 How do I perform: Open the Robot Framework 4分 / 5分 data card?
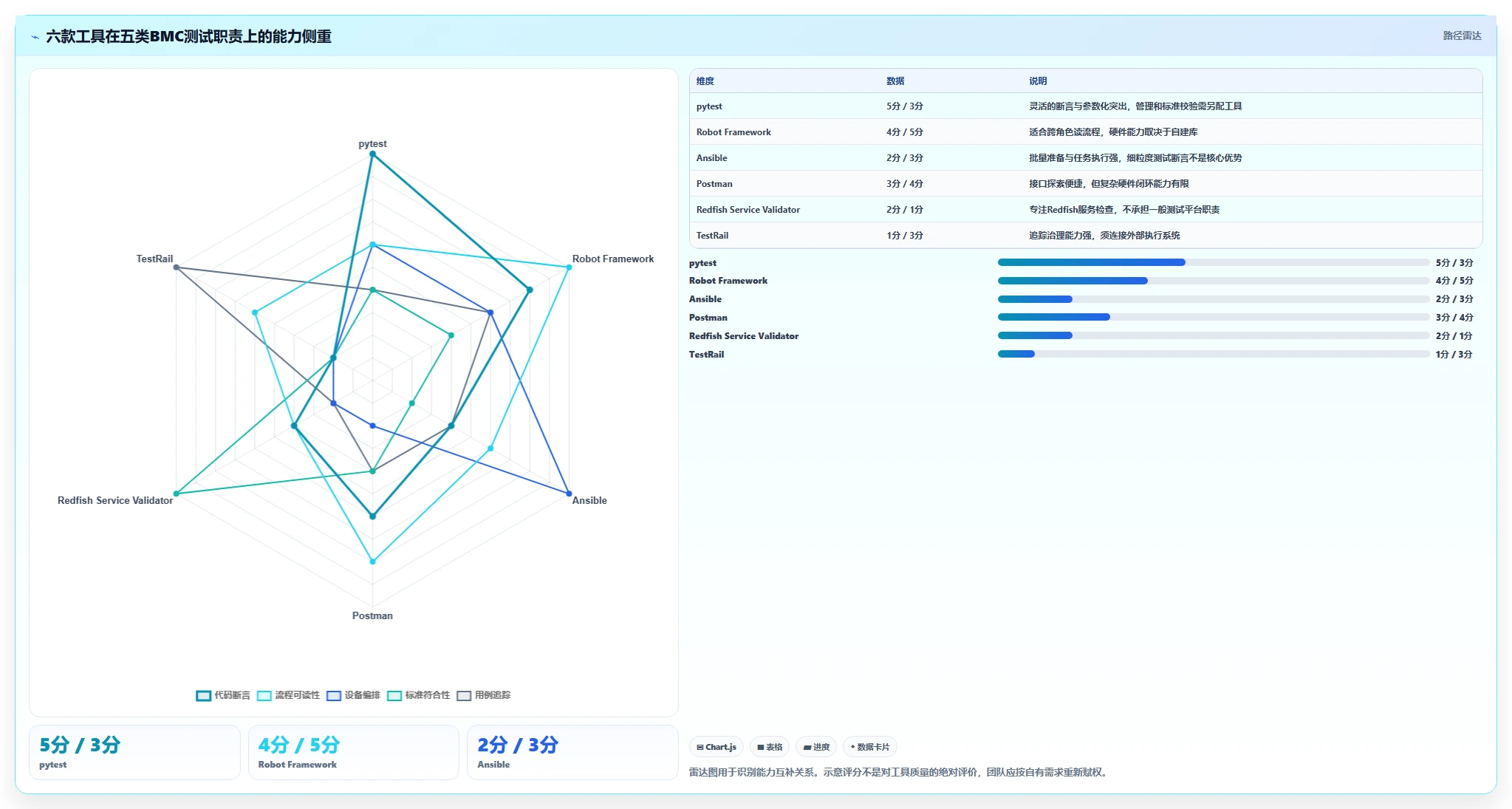click(353, 752)
